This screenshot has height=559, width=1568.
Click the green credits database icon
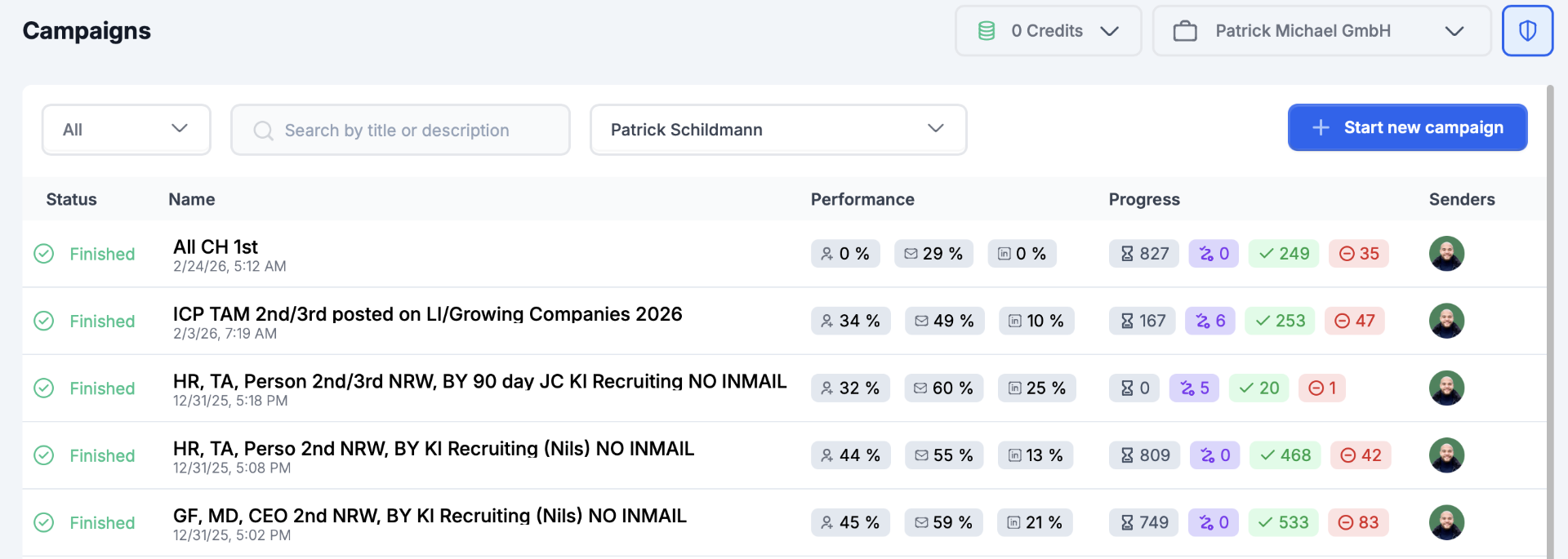[x=987, y=31]
